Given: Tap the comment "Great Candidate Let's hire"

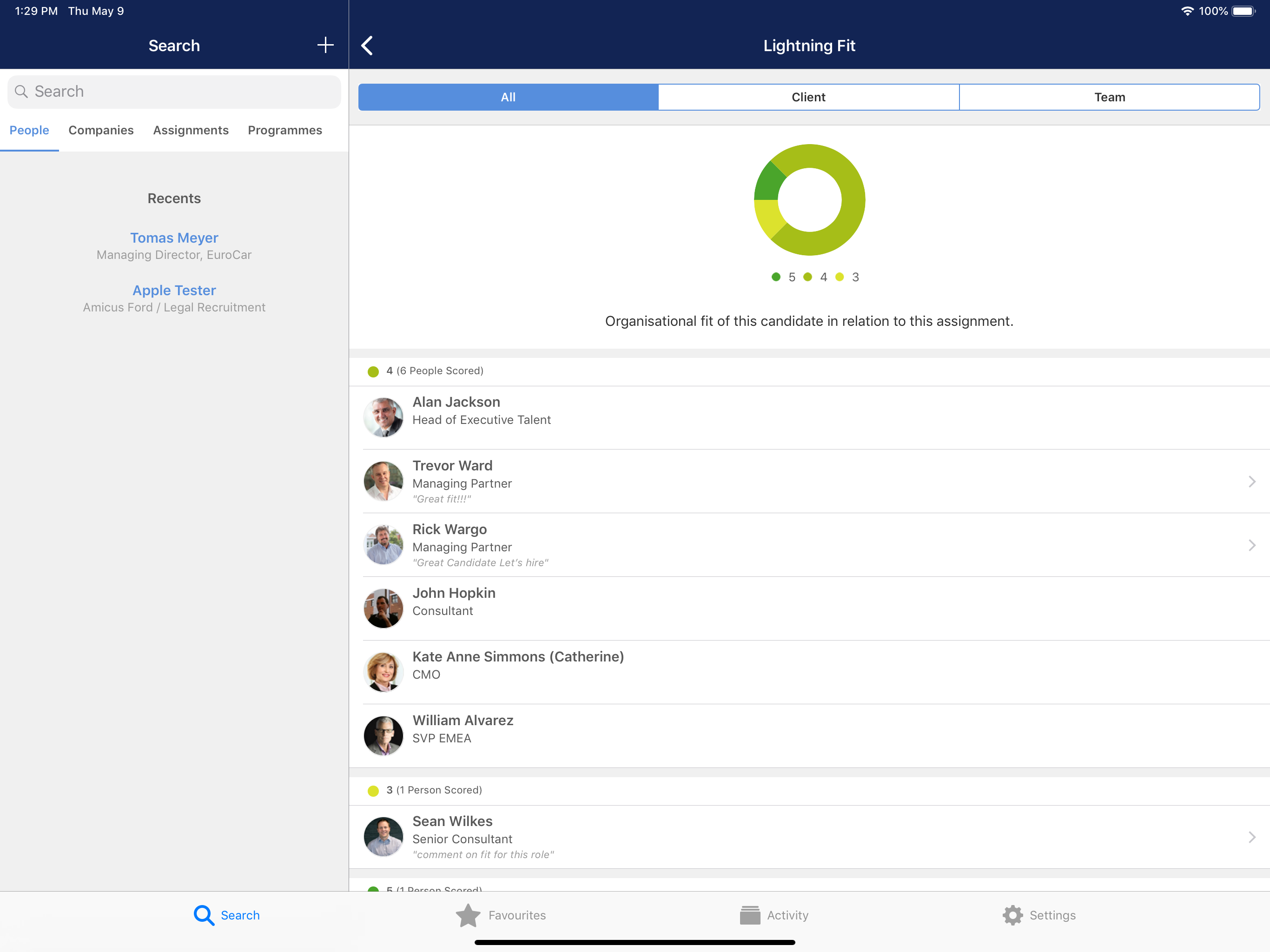Looking at the screenshot, I should [x=481, y=563].
